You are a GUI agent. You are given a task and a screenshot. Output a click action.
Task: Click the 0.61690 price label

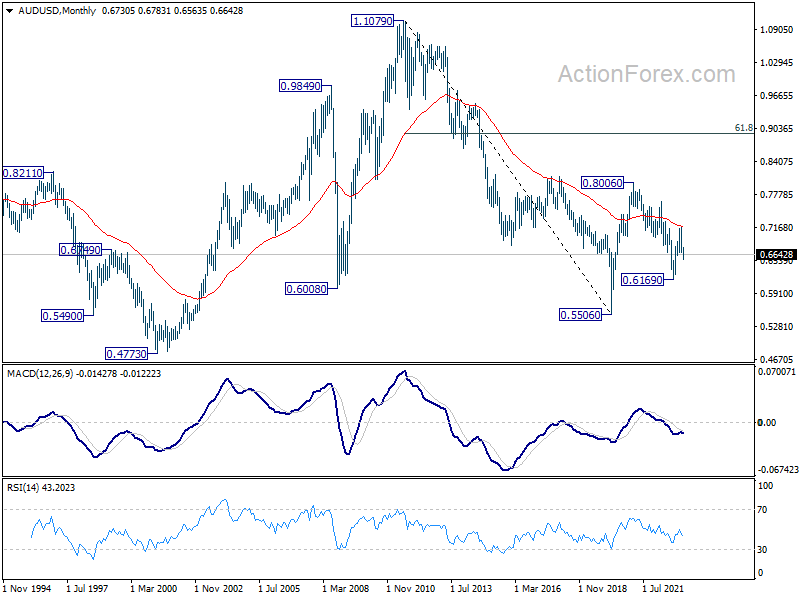click(x=642, y=280)
